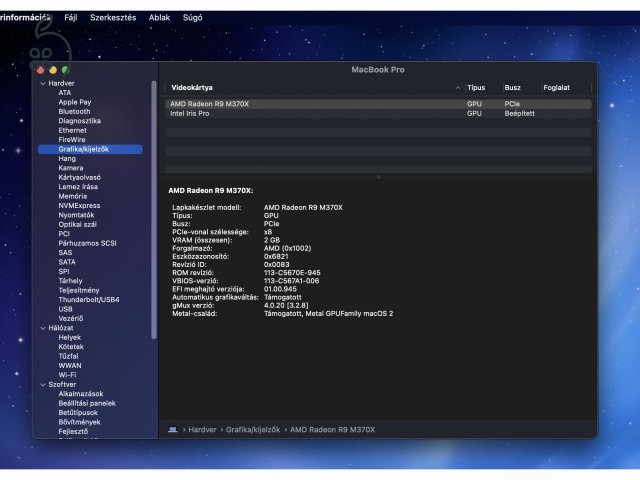Select SAS in the sidebar
Viewport: 640px width, 480px height.
pyautogui.click(x=65, y=253)
